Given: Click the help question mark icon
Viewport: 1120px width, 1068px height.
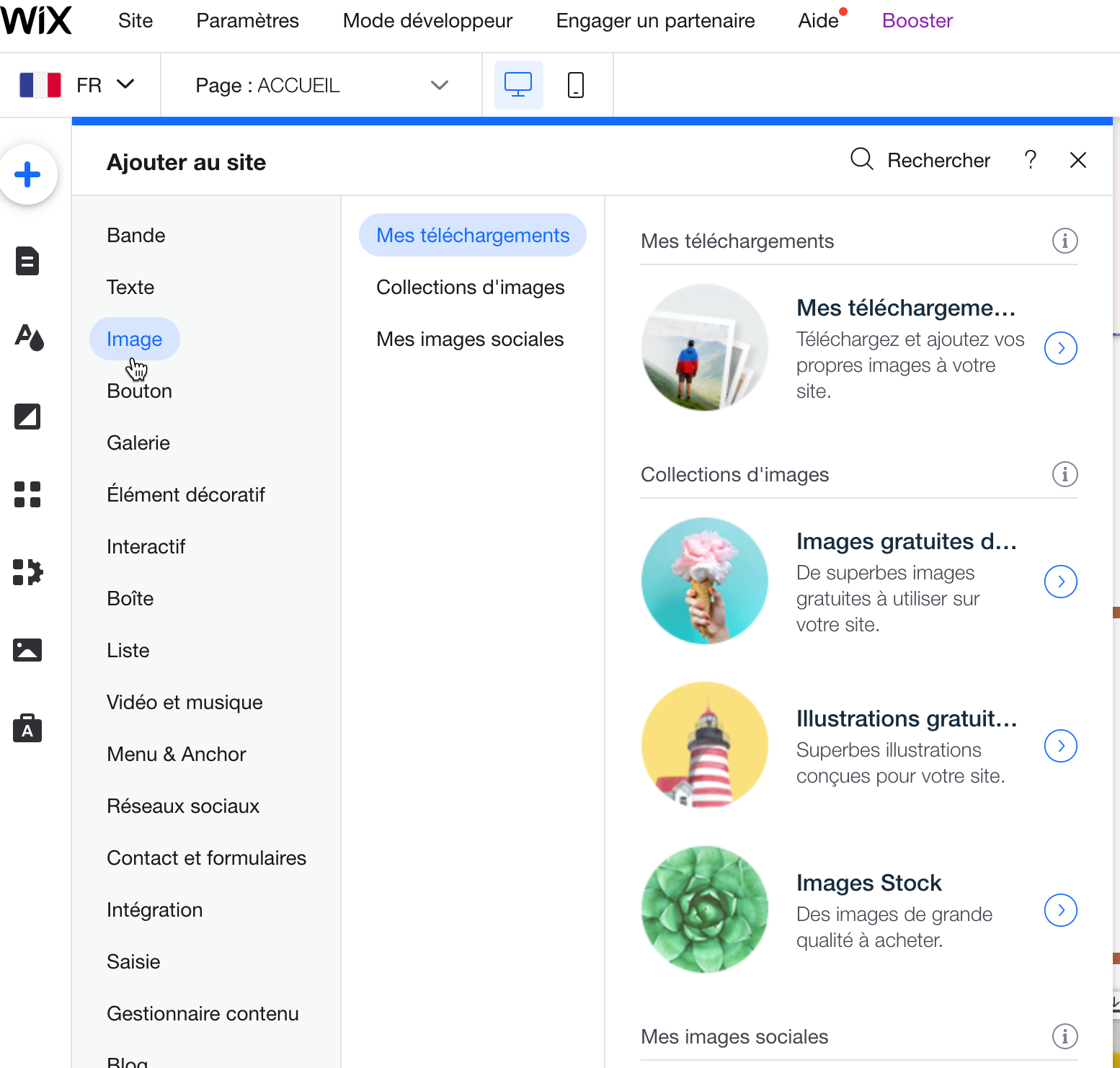Looking at the screenshot, I should pos(1030,160).
